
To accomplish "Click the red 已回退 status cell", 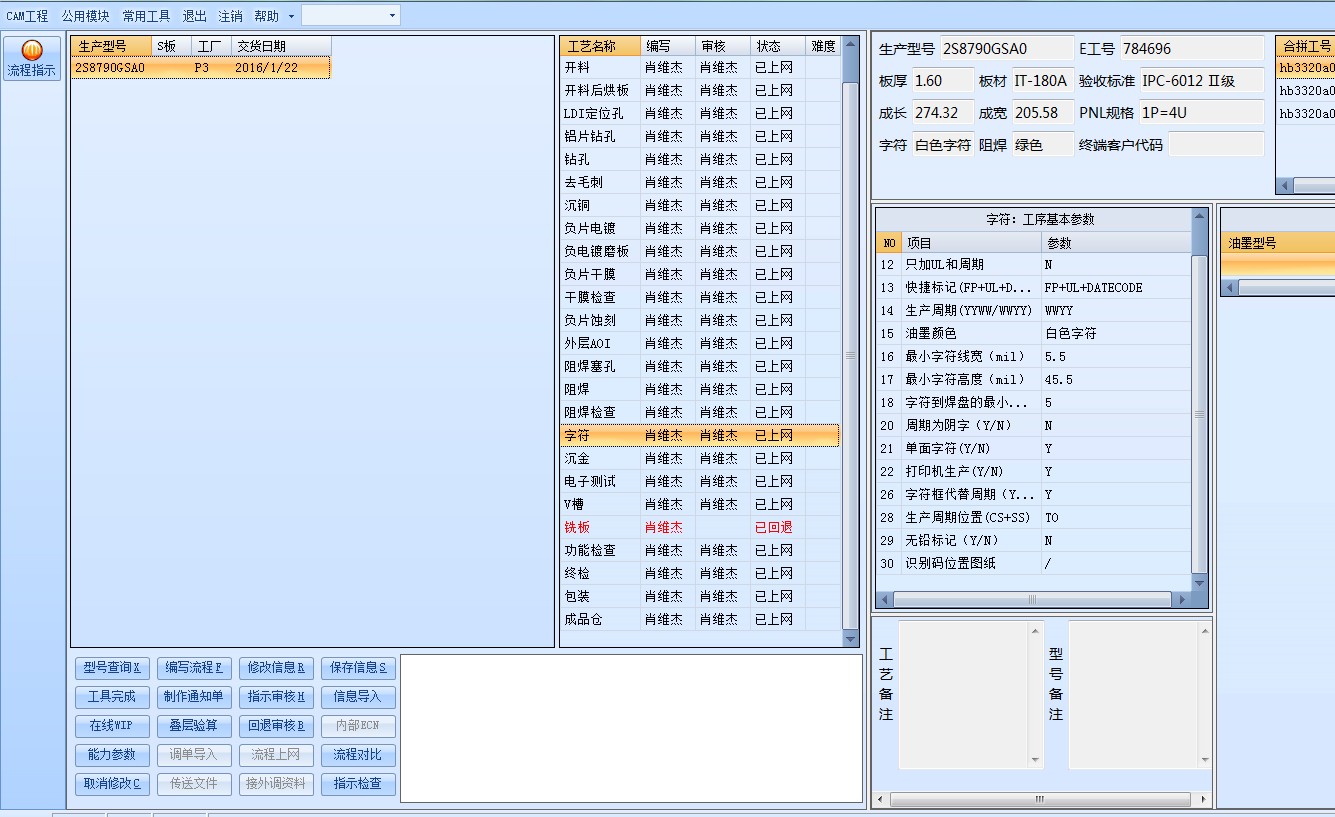I will click(x=778, y=527).
